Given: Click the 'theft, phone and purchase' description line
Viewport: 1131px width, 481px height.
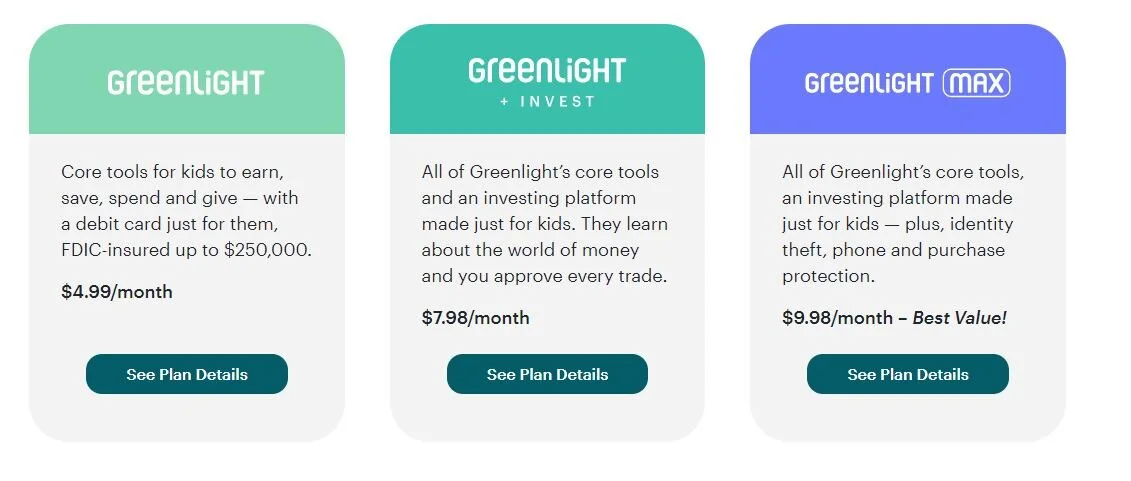Looking at the screenshot, I should coord(893,250).
